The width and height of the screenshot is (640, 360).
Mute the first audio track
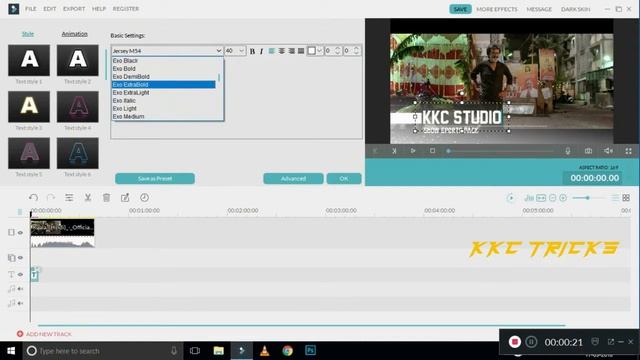[x=20, y=289]
